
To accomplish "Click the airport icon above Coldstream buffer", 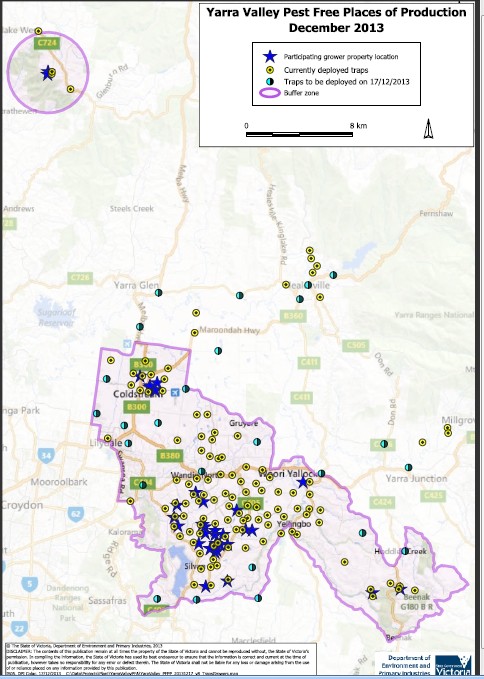I will point(127,344).
